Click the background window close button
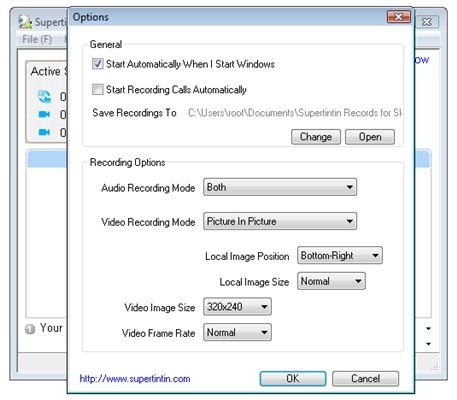The image size is (457, 400). coord(427,22)
